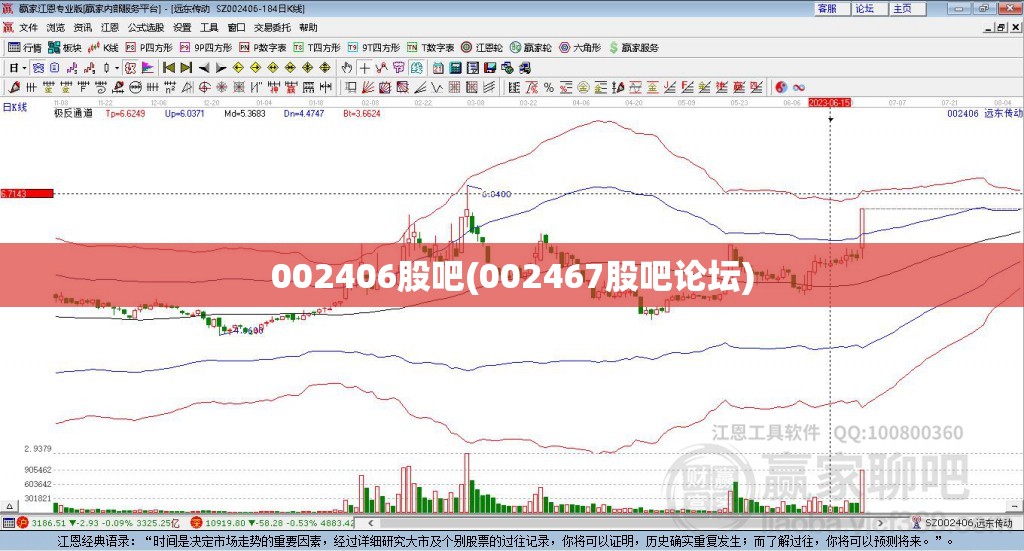Click the 主页 button in title bar
The height and width of the screenshot is (551, 1024).
[907, 8]
